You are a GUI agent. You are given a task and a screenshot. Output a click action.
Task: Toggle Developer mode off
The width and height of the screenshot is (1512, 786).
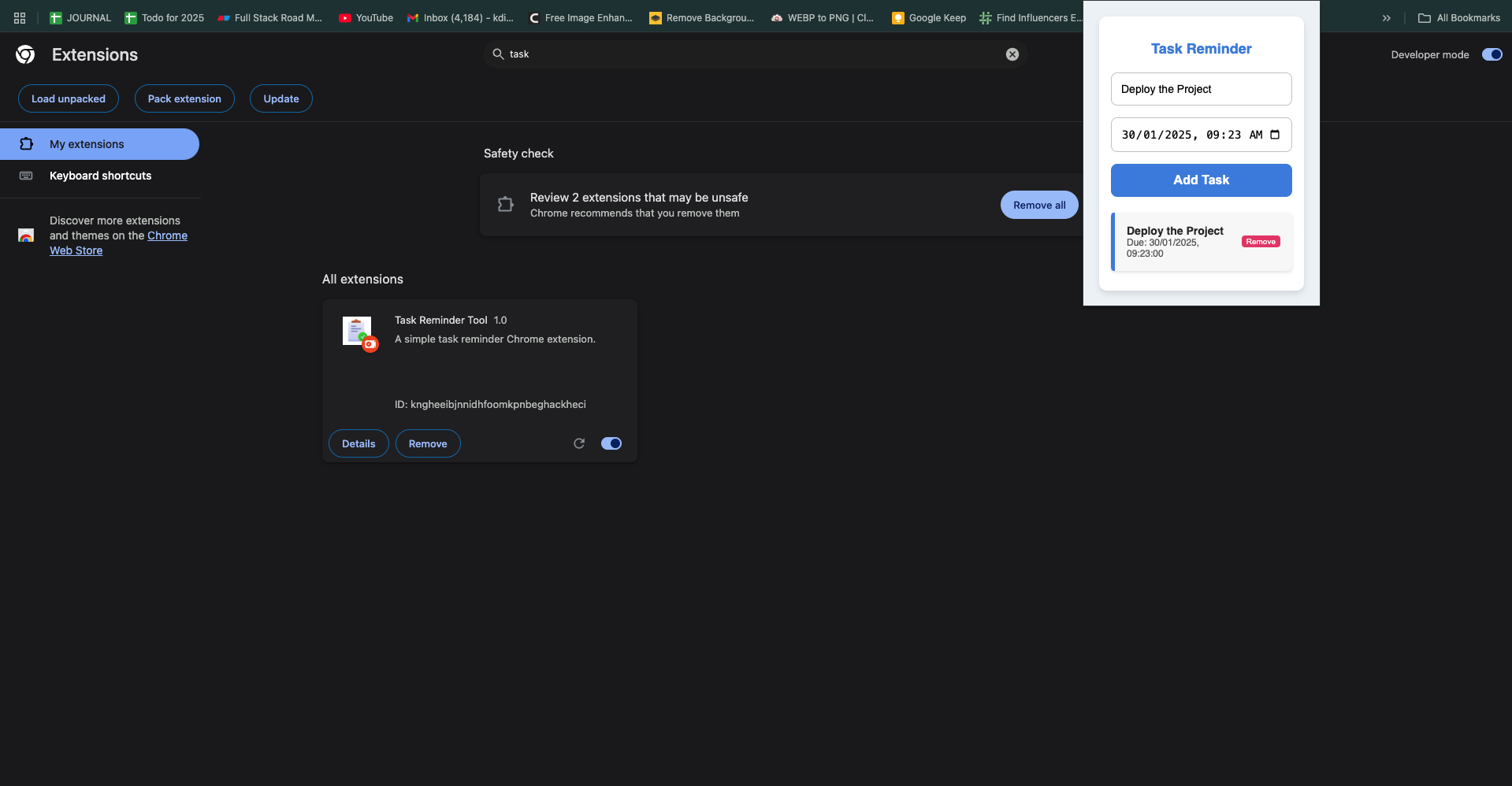click(1492, 54)
